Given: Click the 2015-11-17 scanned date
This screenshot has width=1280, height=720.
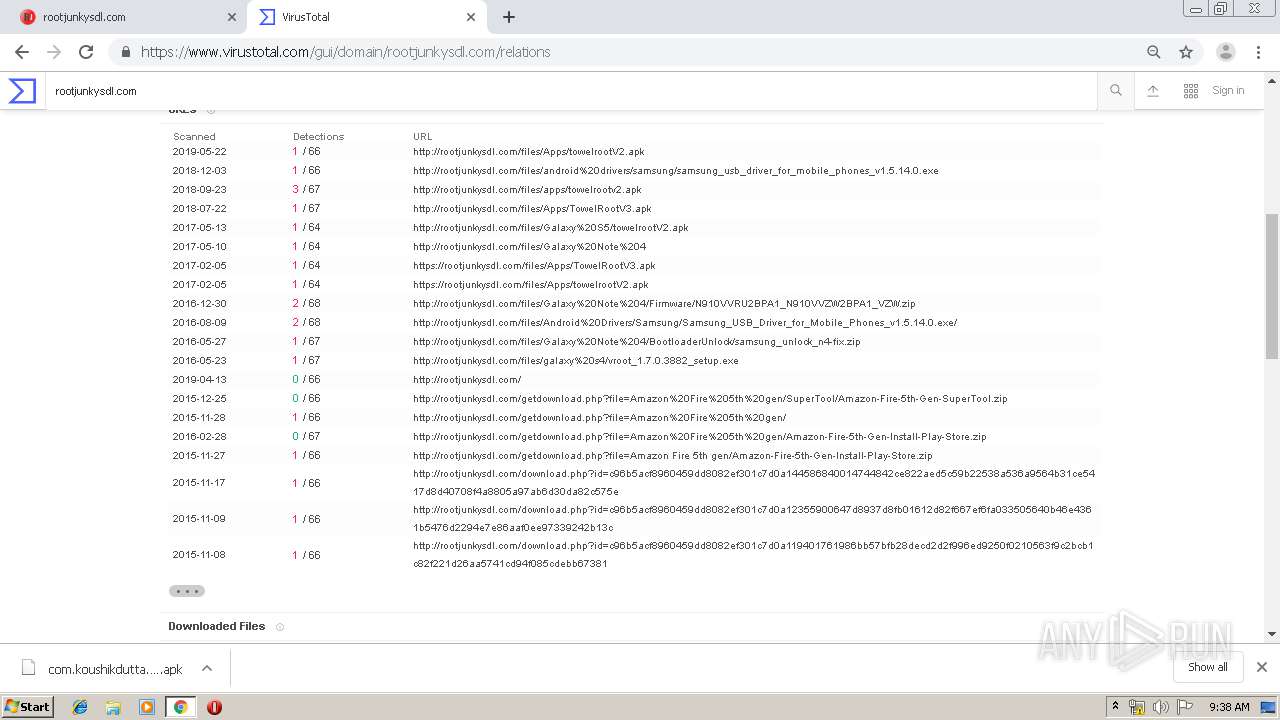Looking at the screenshot, I should point(199,483).
